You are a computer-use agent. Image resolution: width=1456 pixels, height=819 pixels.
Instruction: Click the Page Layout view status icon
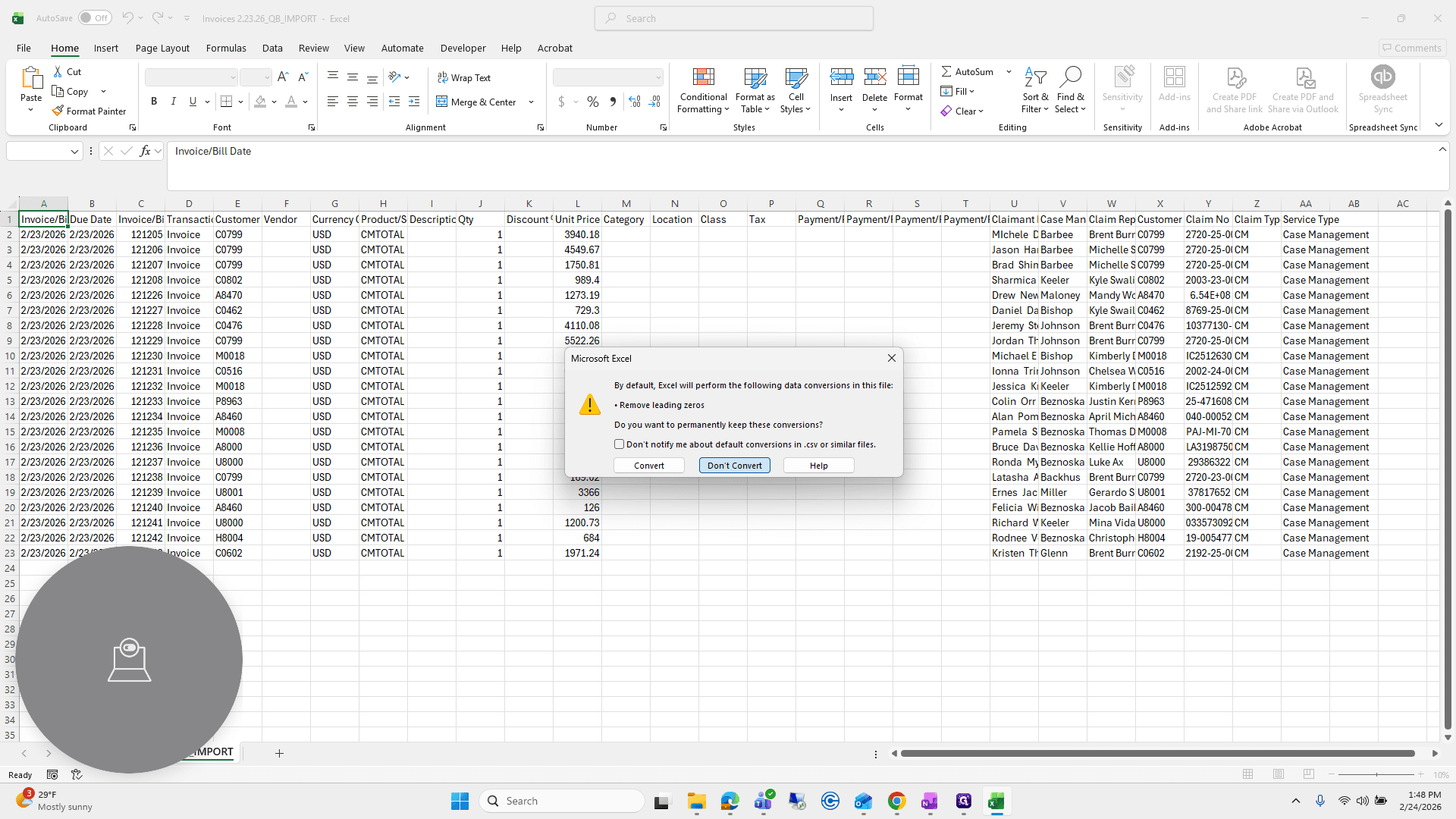point(1279,774)
